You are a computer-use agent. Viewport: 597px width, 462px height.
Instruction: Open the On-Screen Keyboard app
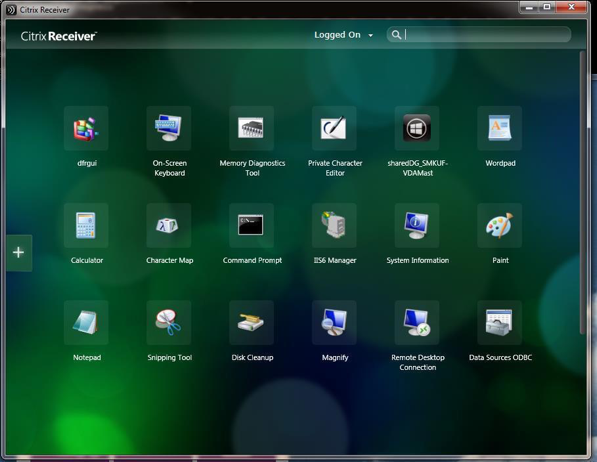(169, 128)
